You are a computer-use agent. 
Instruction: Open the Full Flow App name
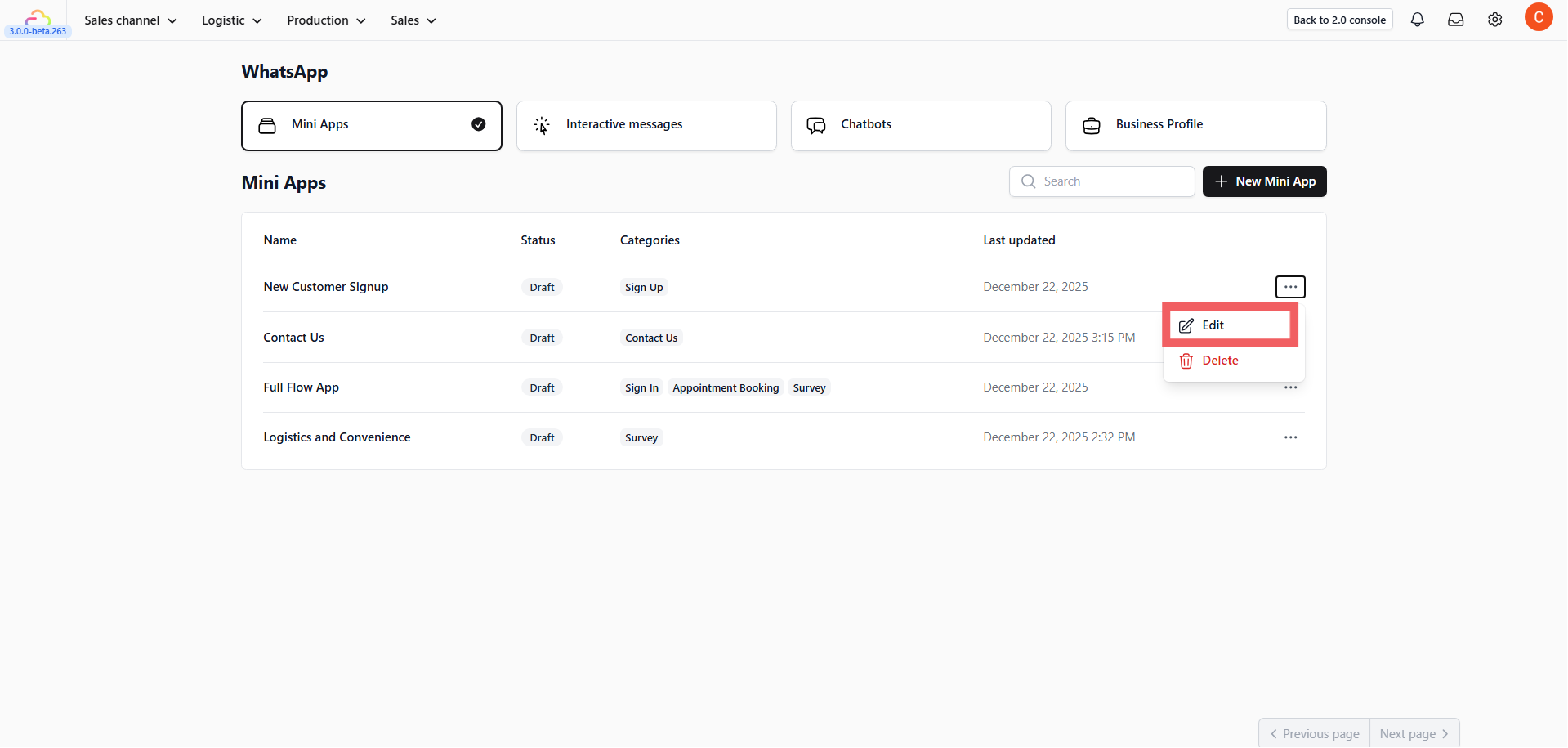(301, 387)
